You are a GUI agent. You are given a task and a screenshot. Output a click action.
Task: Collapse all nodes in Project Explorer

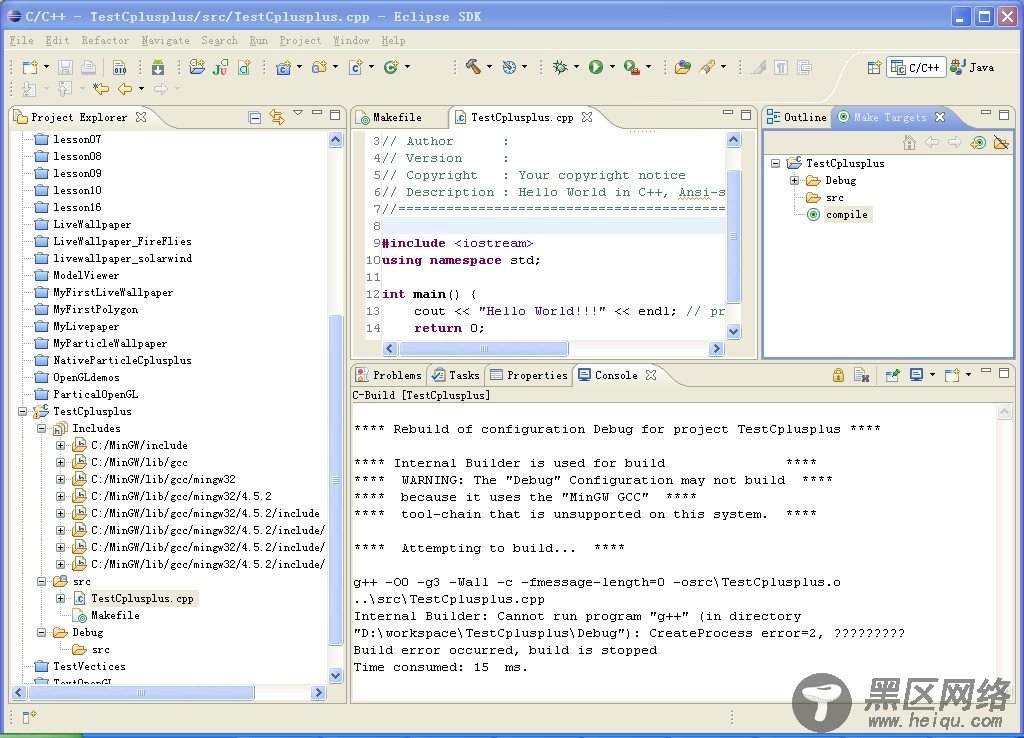point(254,116)
